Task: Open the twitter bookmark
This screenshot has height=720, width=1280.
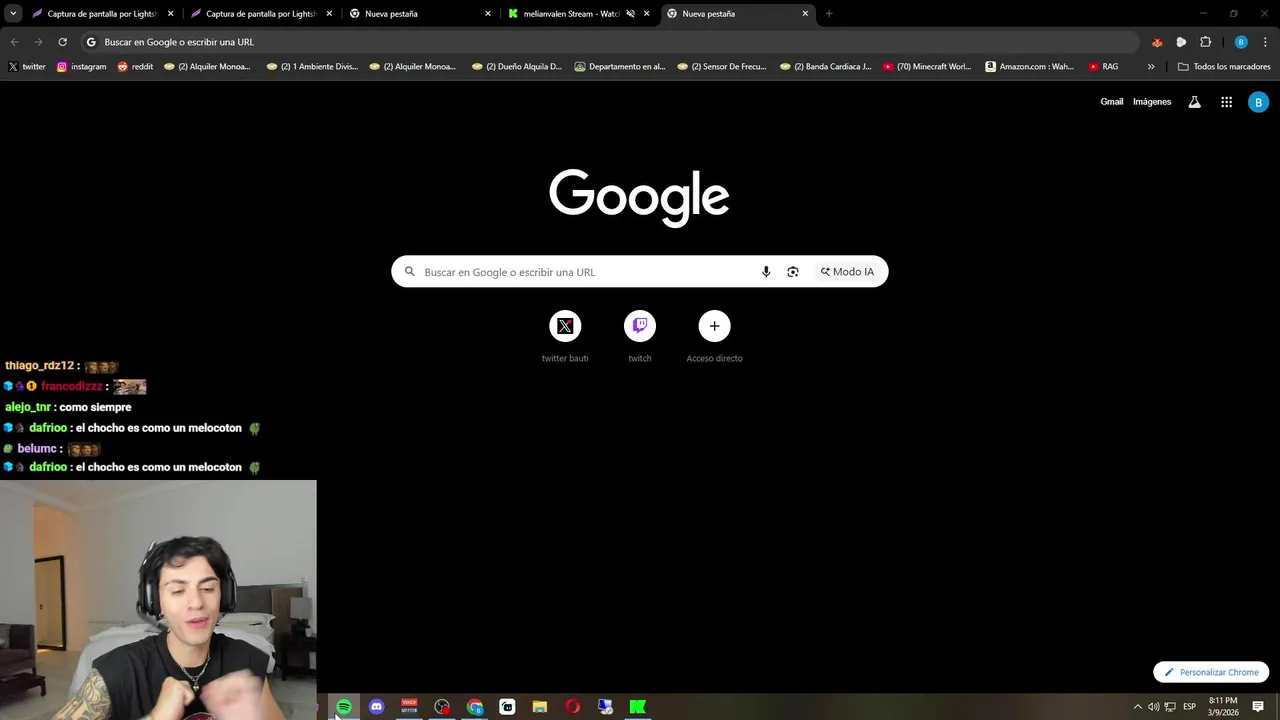Action: point(27,67)
